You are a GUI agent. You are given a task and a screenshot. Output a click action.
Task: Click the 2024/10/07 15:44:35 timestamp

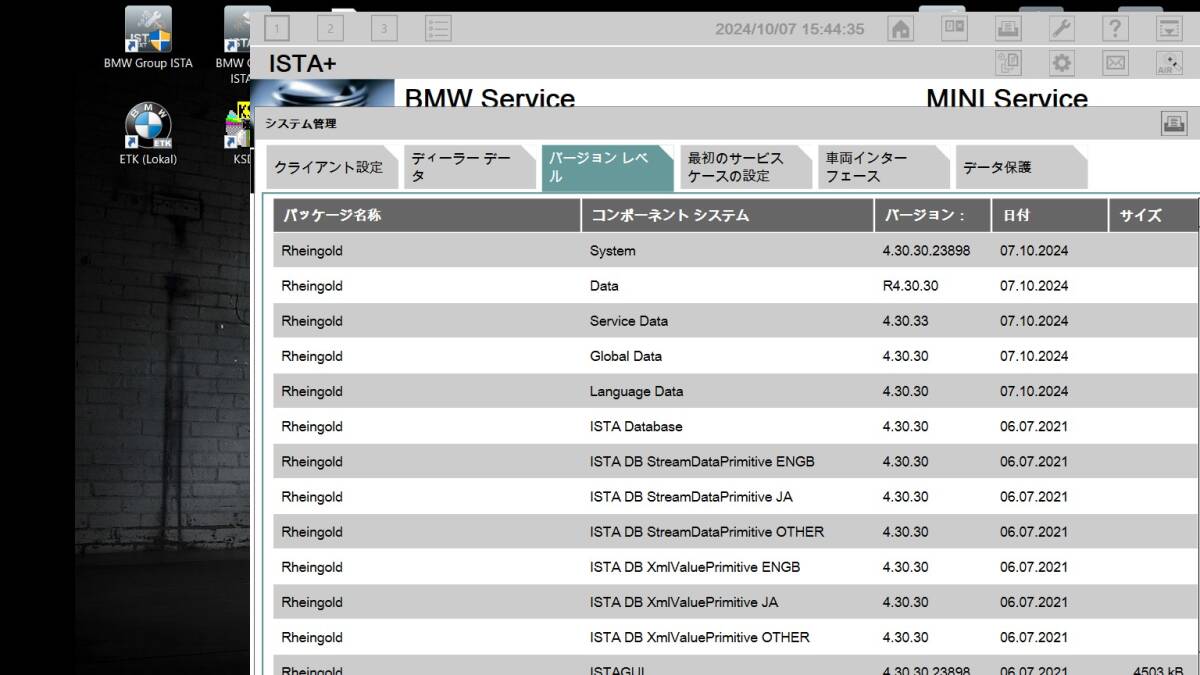coord(790,29)
